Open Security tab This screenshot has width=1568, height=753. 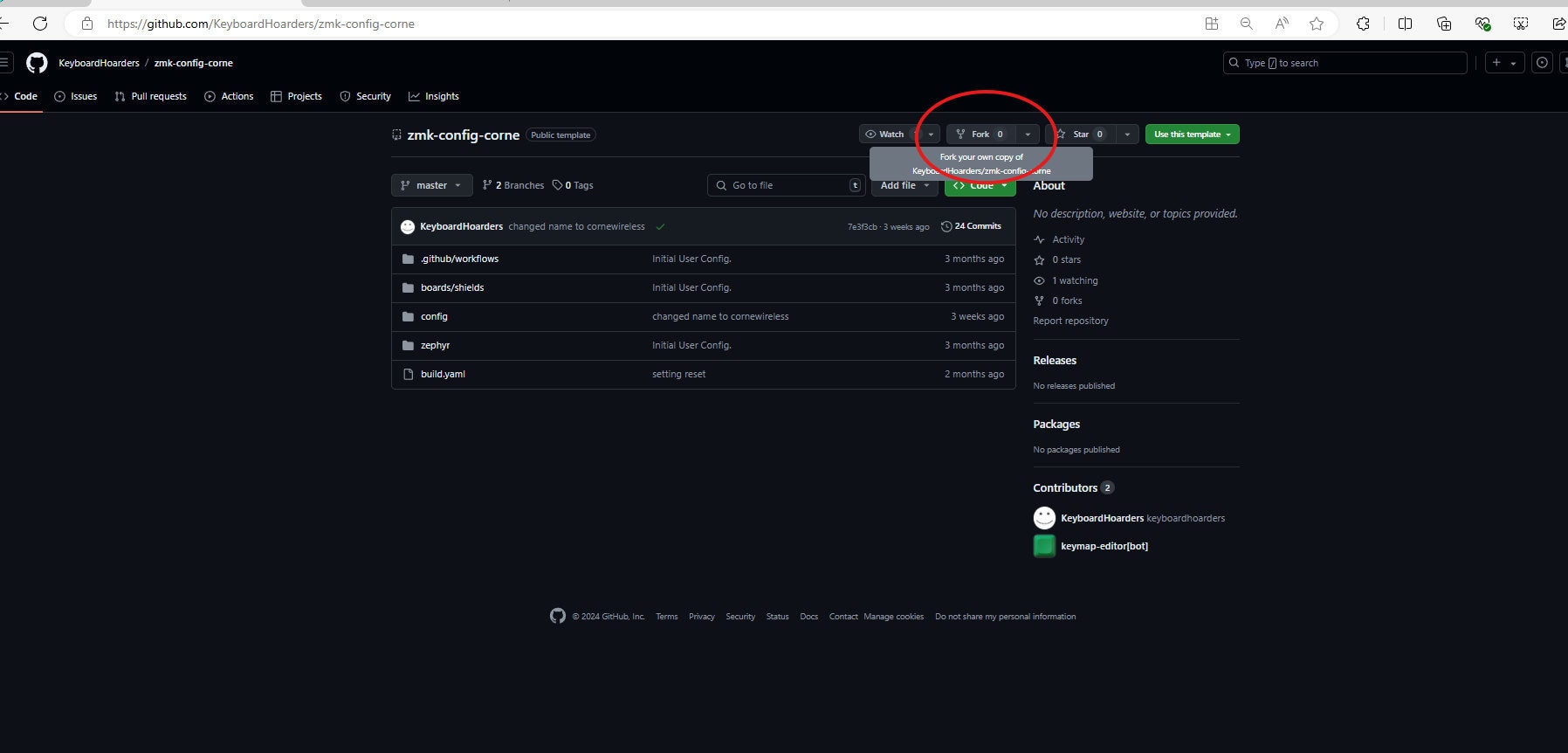click(365, 96)
